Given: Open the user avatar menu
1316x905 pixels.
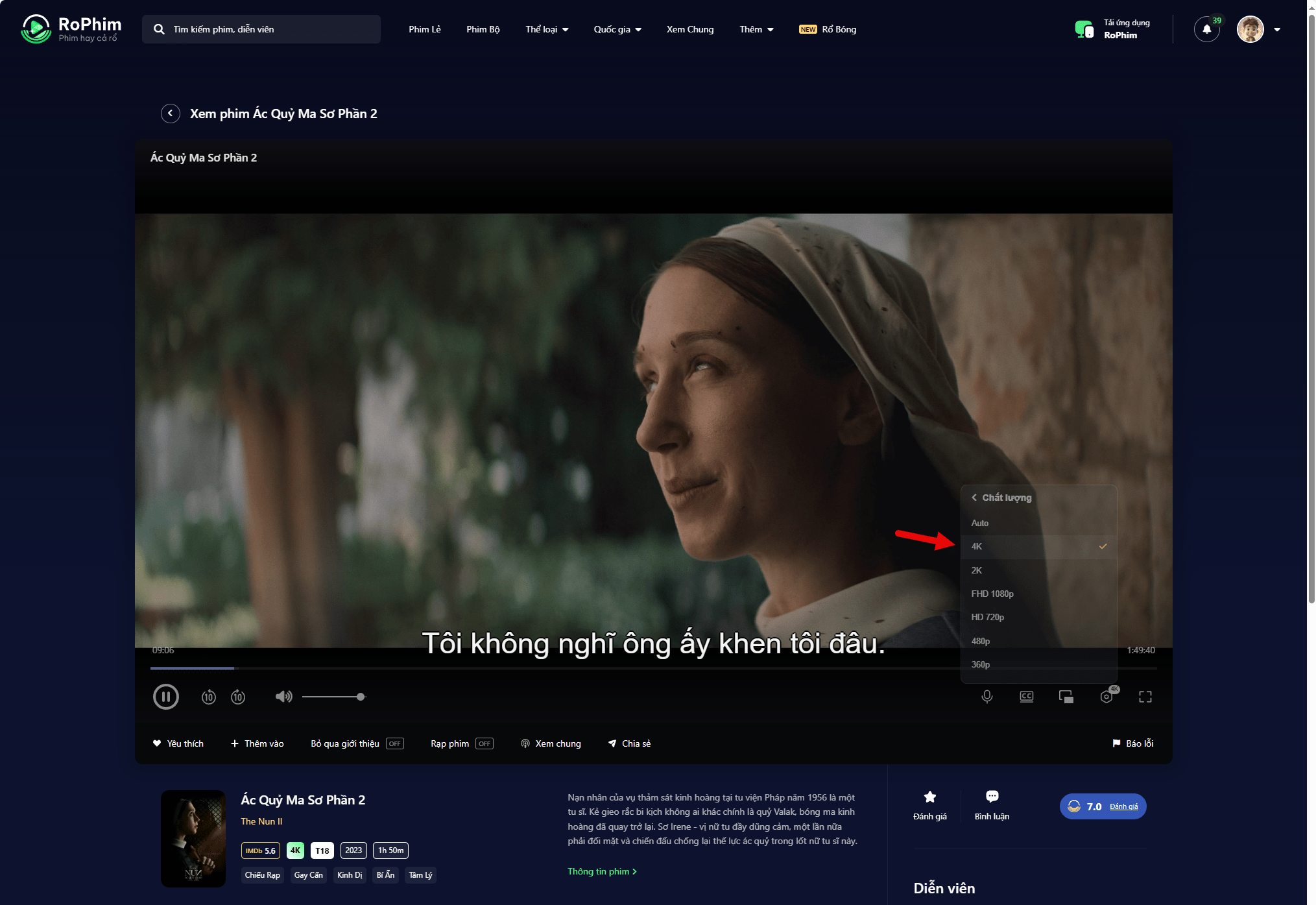Looking at the screenshot, I should 1250,29.
